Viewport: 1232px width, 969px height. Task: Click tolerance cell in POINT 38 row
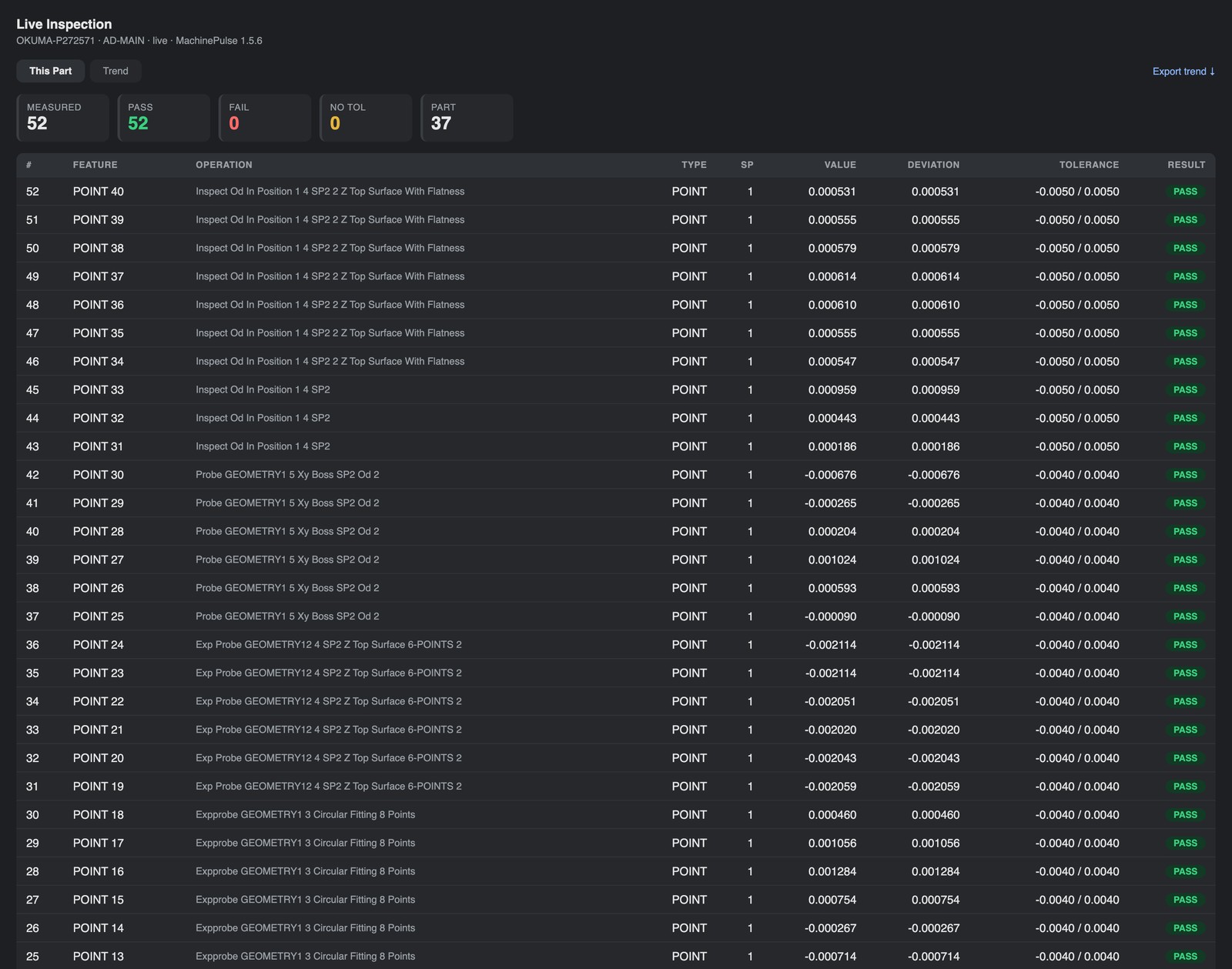pos(1077,249)
